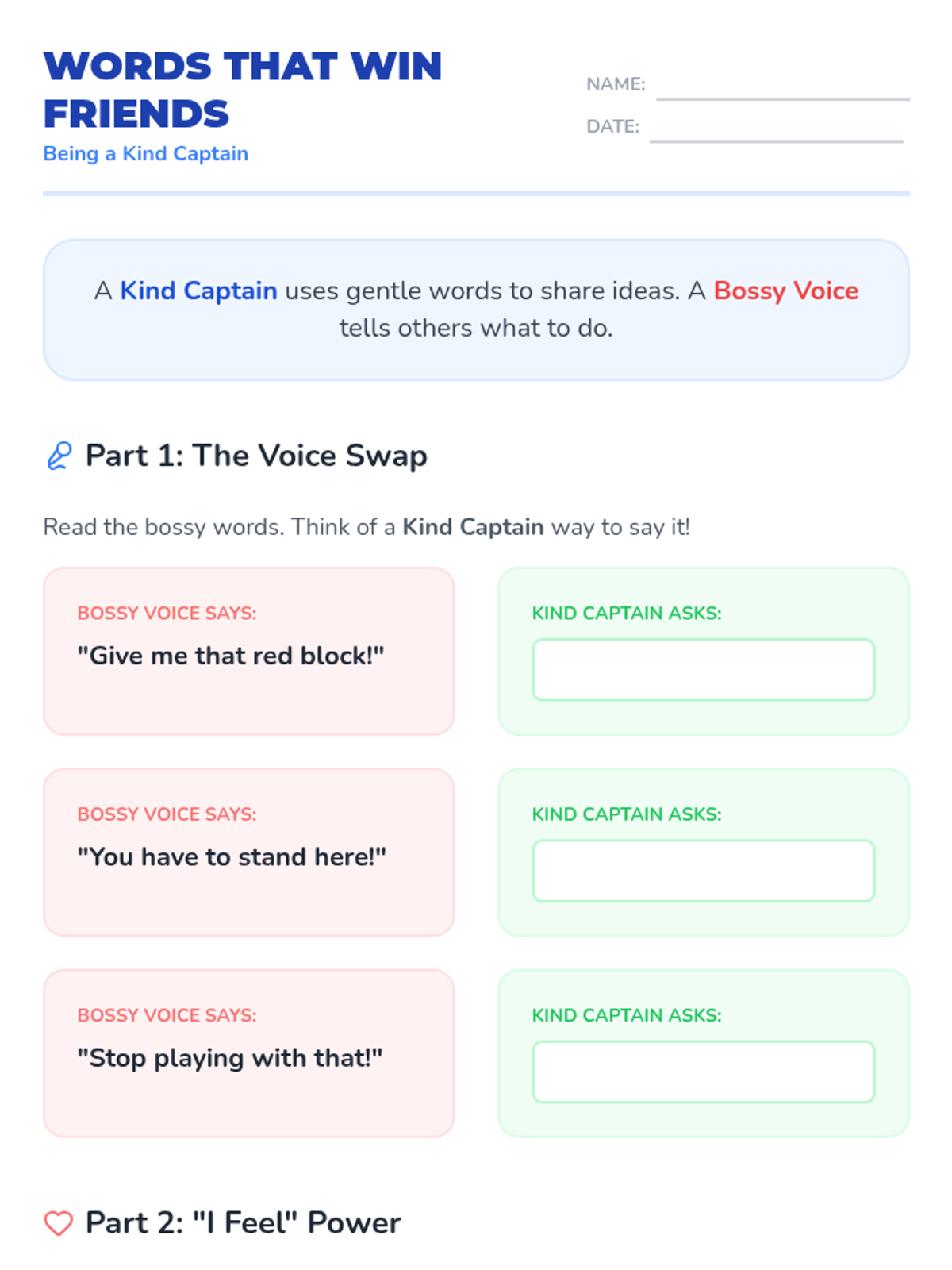The height and width of the screenshot is (1270, 952).
Task: Click the first "Bossy Voice Says:" label
Action: pyautogui.click(x=167, y=613)
